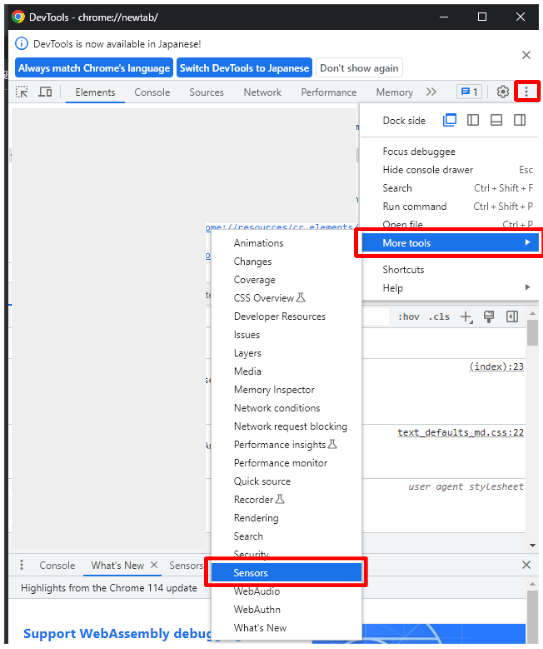Select Recorder in More tools
Image resolution: width=543 pixels, height=649 pixels.
pyautogui.click(x=286, y=499)
